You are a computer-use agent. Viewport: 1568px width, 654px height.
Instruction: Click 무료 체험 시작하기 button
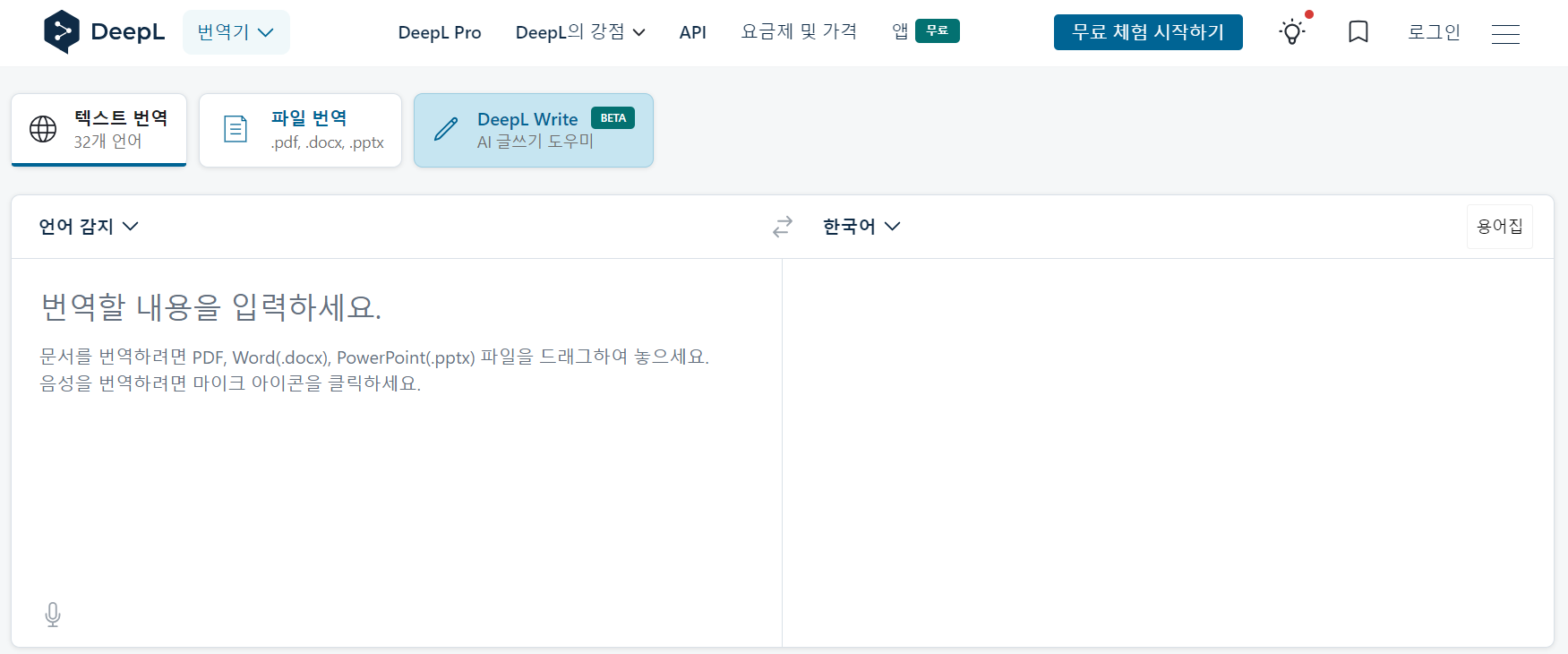pyautogui.click(x=1148, y=32)
